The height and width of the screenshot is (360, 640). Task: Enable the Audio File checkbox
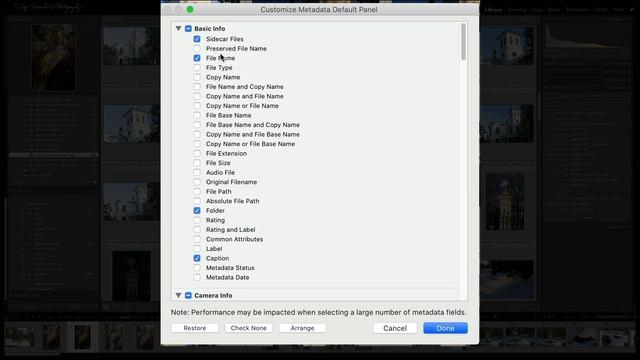click(197, 172)
